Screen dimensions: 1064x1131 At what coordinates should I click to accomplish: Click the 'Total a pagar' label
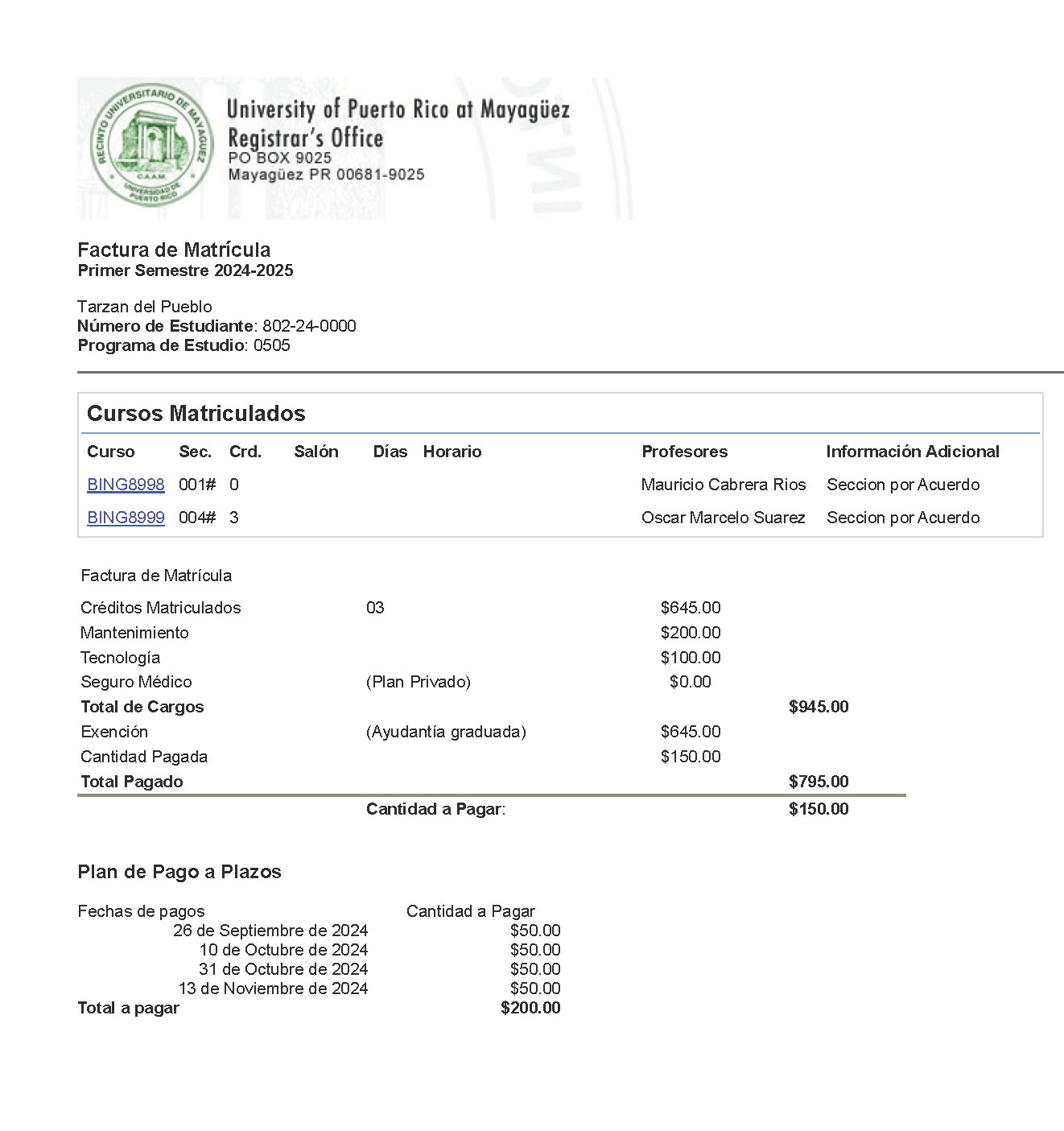[128, 1008]
